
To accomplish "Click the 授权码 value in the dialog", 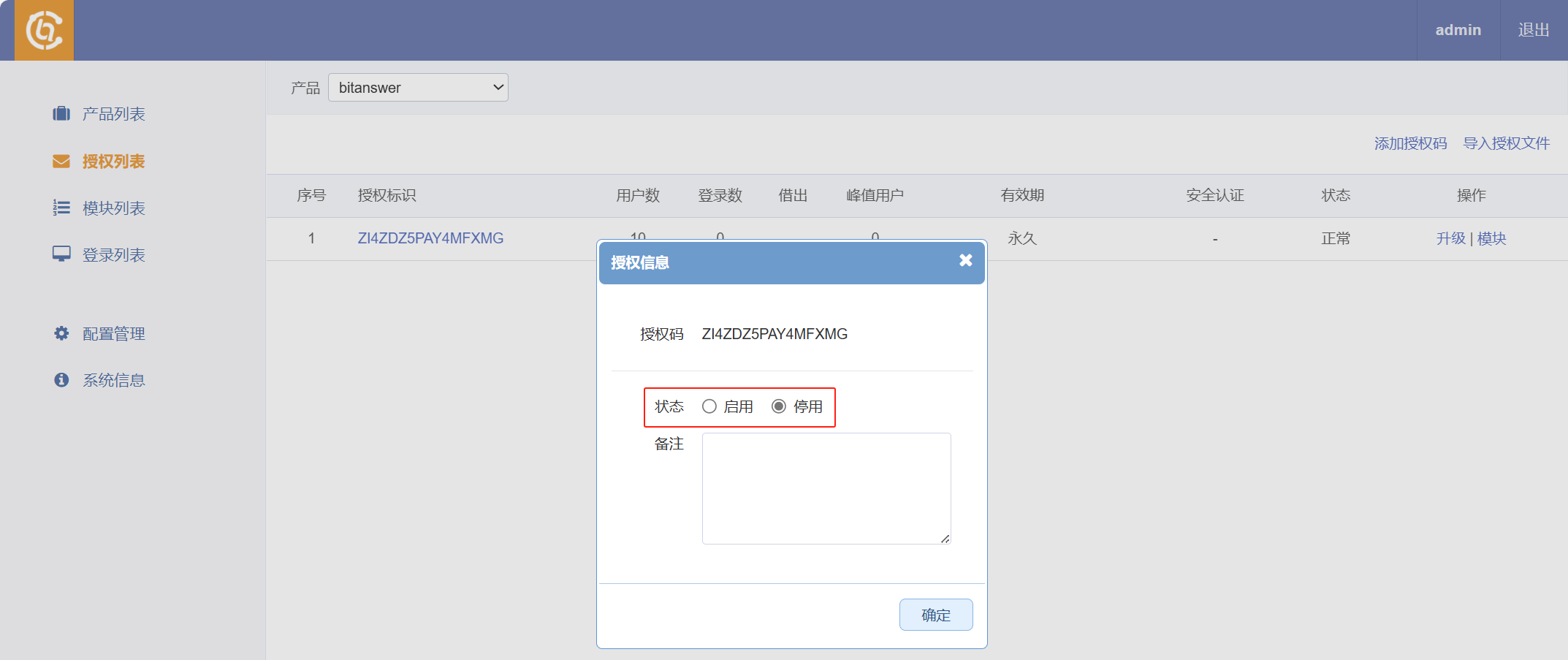I will [x=775, y=334].
